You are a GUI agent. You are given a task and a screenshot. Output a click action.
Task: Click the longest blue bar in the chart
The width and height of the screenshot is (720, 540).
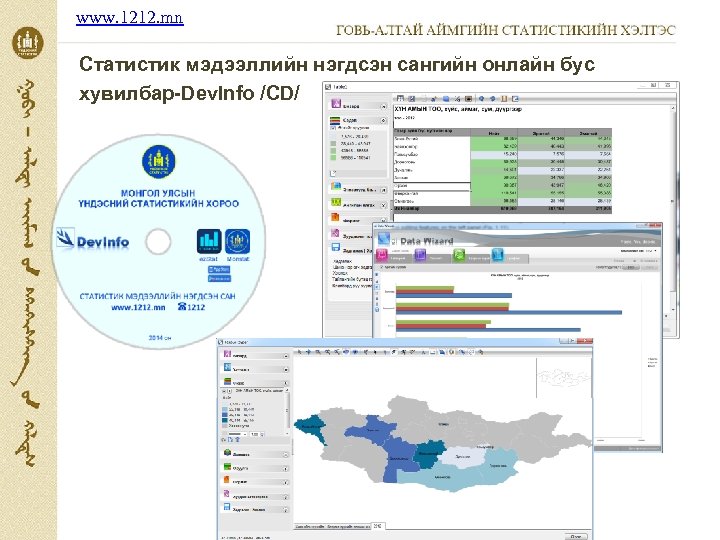pos(509,312)
